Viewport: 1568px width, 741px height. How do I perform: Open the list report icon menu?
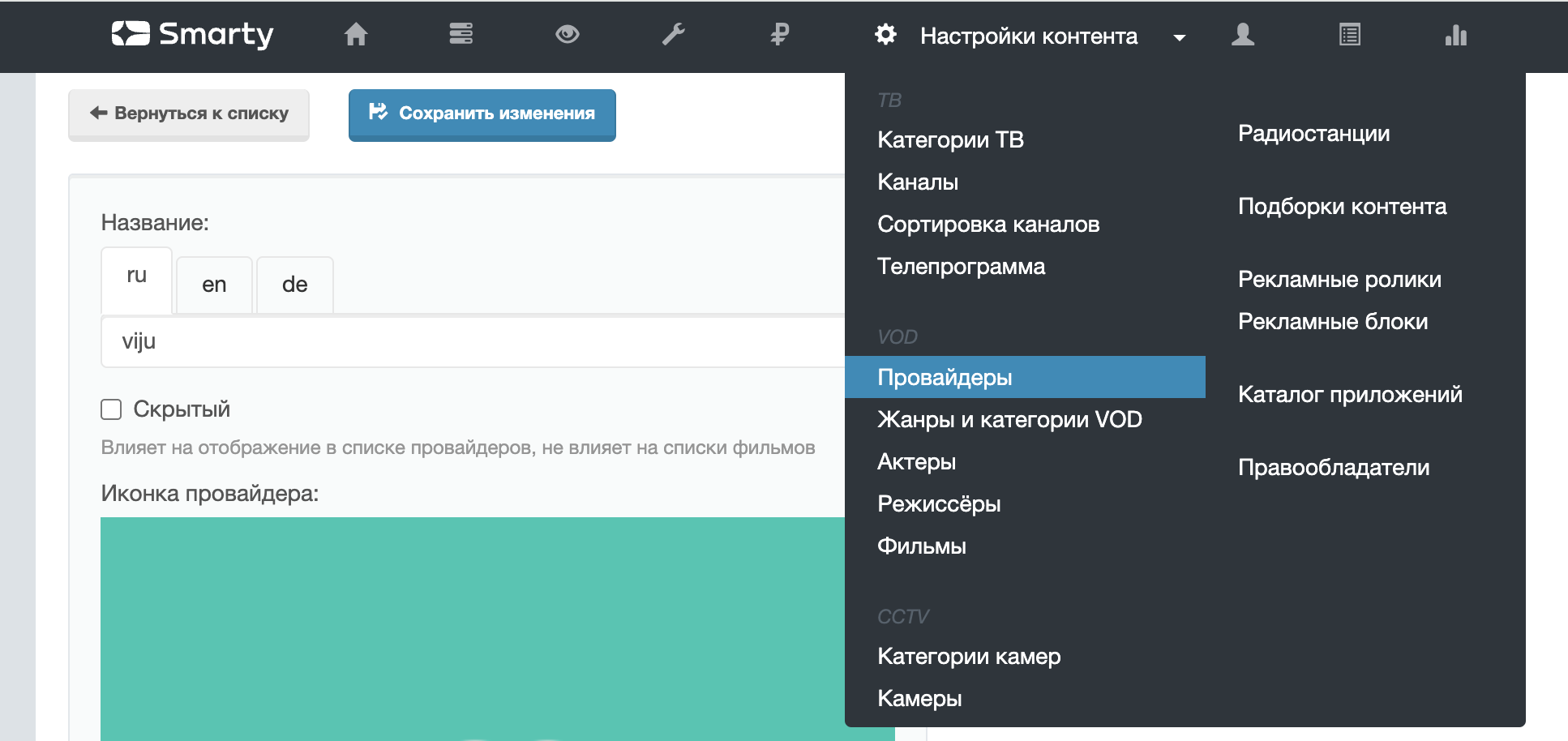click(x=1349, y=35)
